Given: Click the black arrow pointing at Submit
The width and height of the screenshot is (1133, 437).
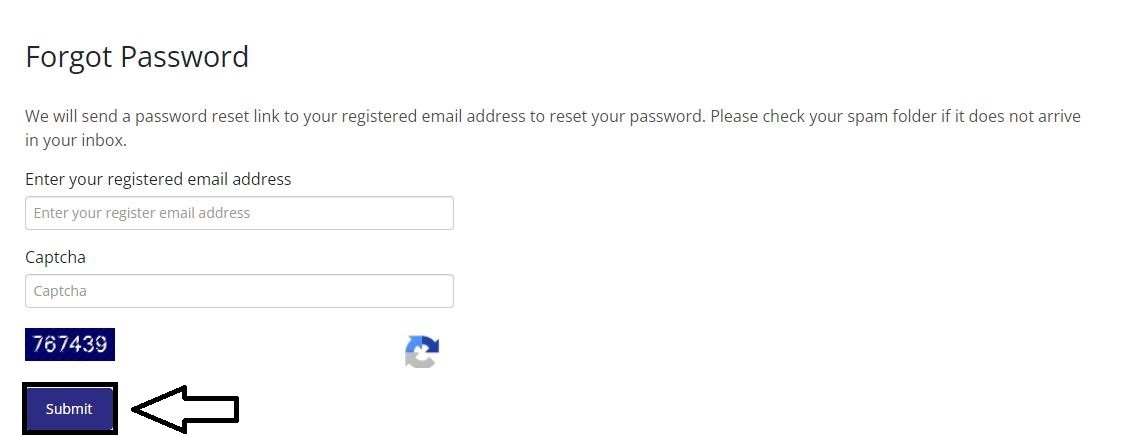Looking at the screenshot, I should [185, 408].
